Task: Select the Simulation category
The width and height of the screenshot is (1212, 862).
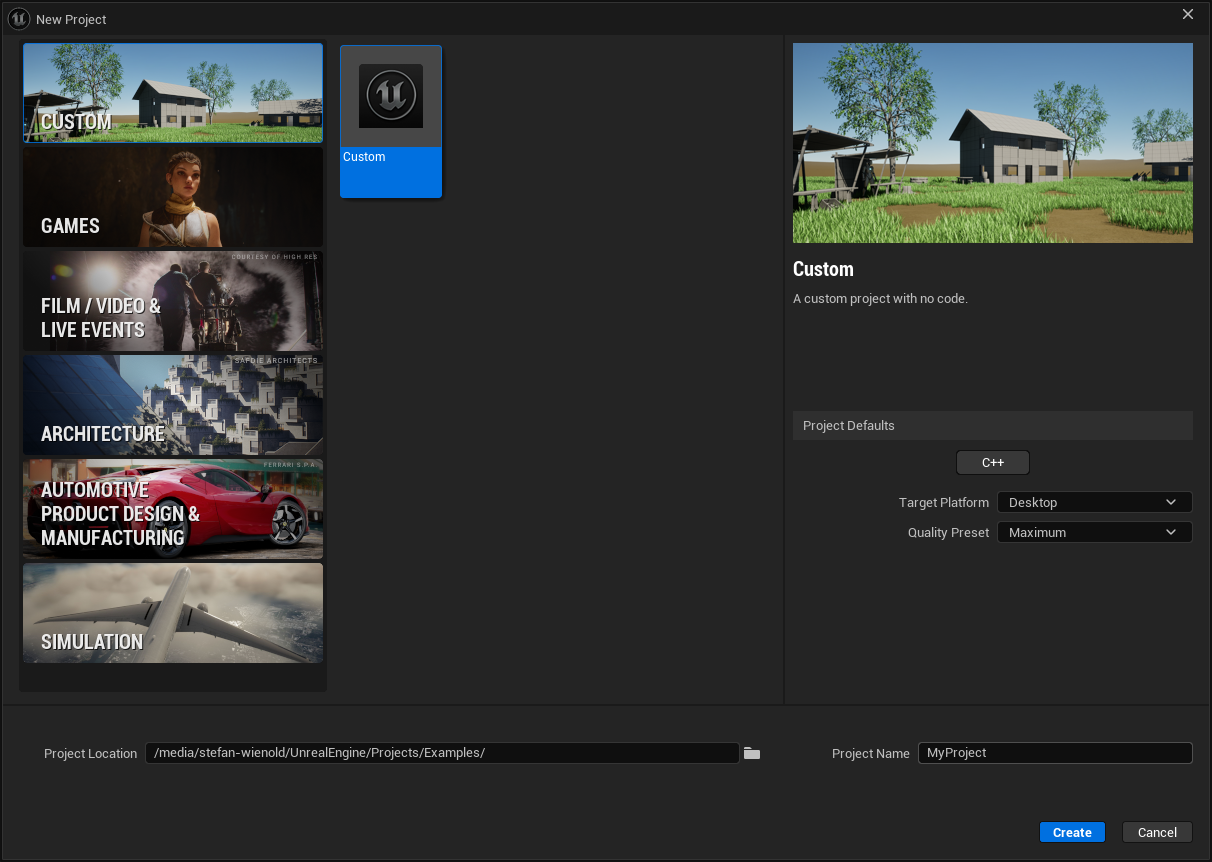Action: pyautogui.click(x=173, y=614)
